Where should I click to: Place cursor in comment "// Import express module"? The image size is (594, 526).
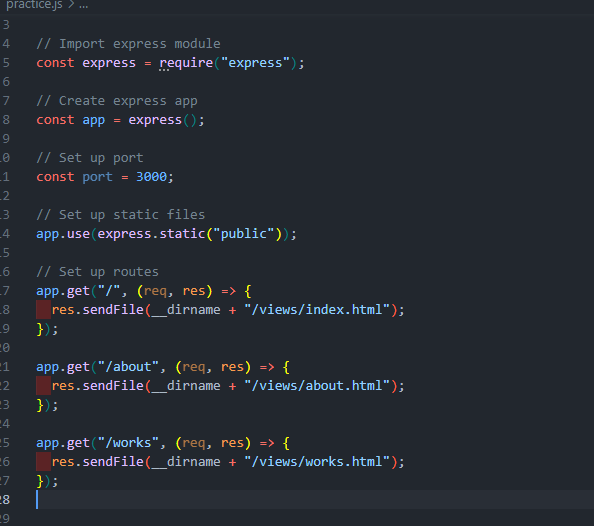(128, 44)
